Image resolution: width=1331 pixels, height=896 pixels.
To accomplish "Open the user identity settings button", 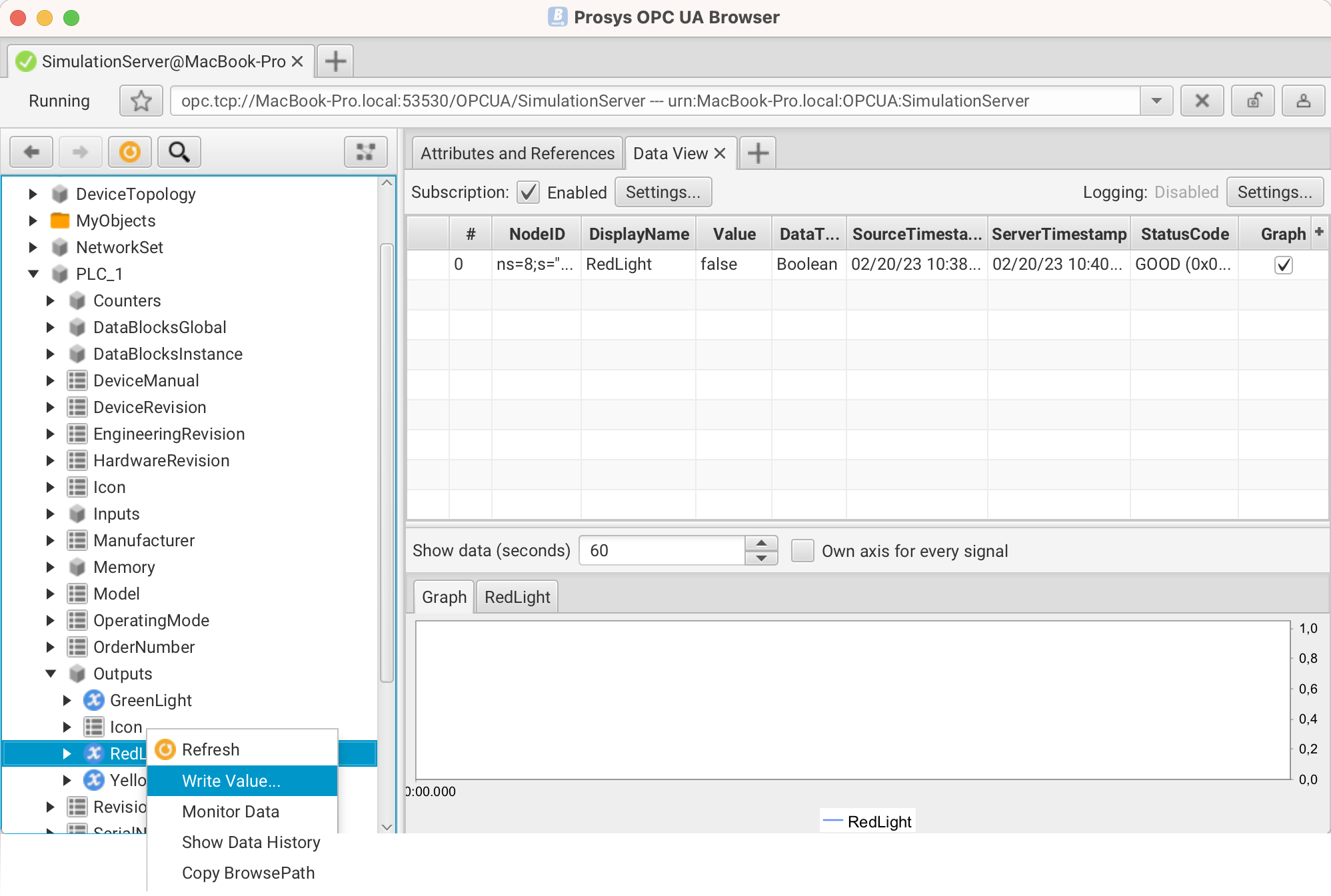I will [x=1303, y=101].
